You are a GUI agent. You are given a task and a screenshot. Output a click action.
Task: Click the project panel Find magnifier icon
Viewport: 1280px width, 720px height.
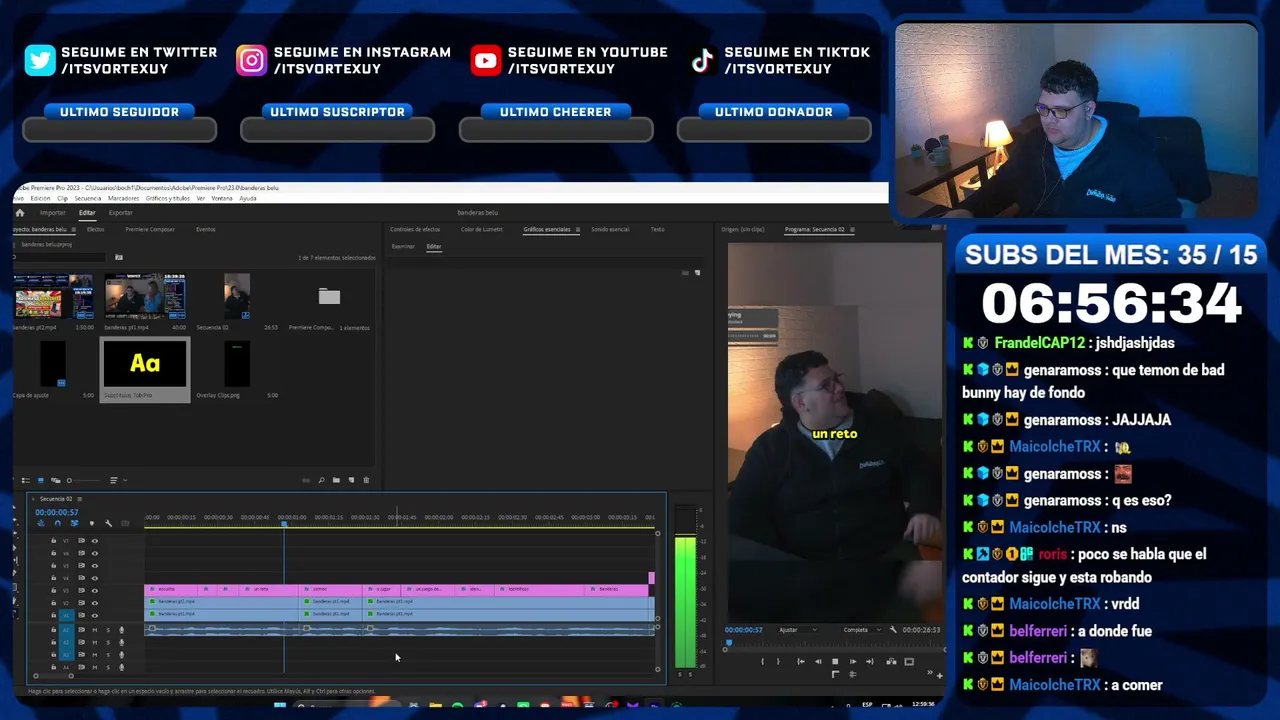[x=321, y=481]
